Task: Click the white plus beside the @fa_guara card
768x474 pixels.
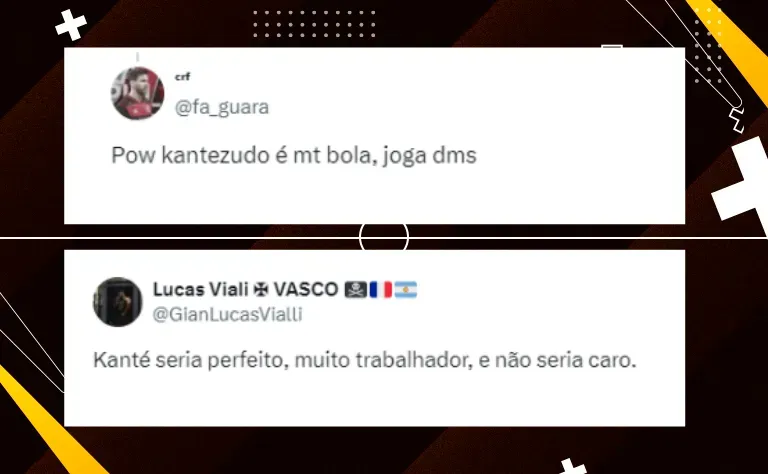Action: coord(71,24)
